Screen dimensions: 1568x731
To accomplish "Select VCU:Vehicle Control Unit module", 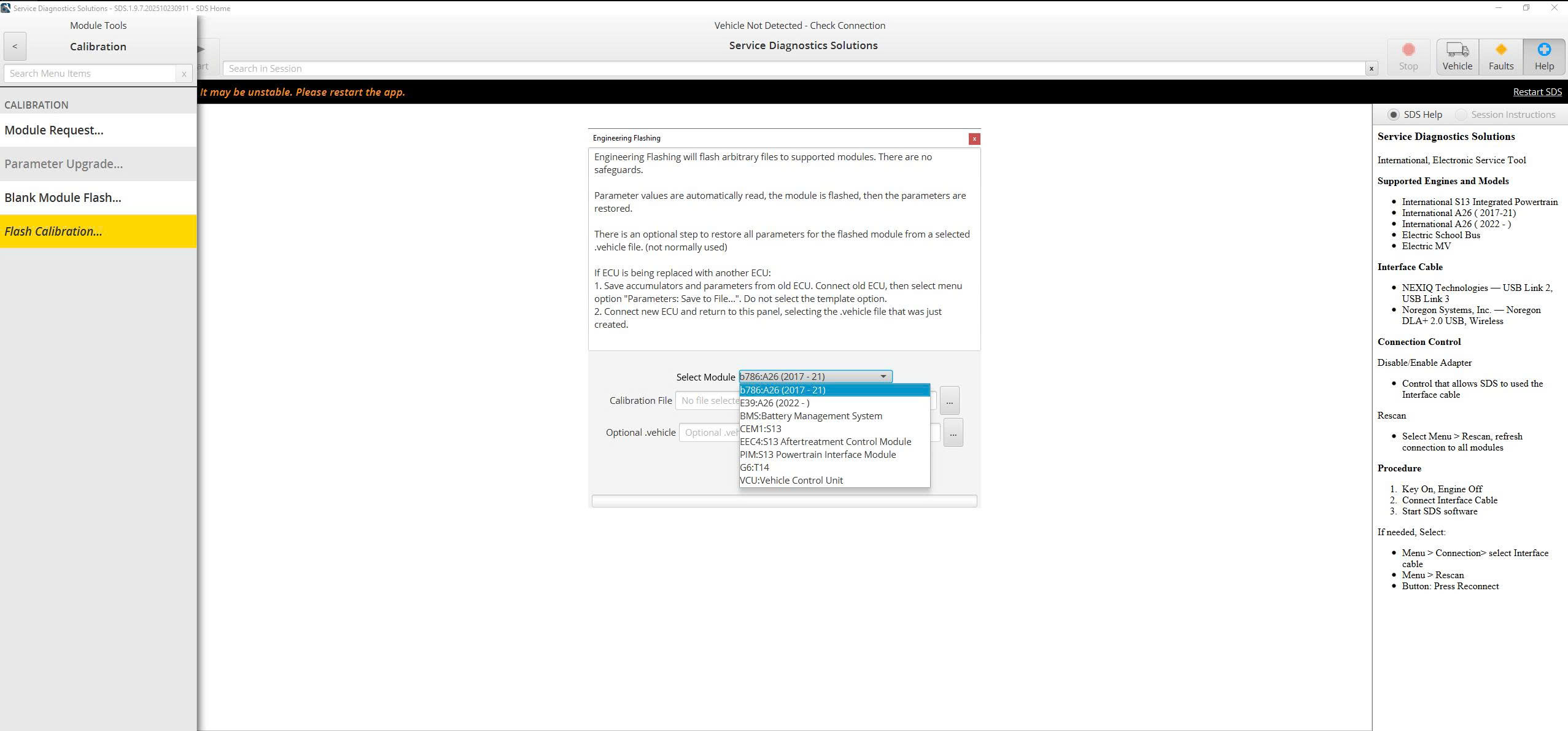I will click(x=791, y=480).
